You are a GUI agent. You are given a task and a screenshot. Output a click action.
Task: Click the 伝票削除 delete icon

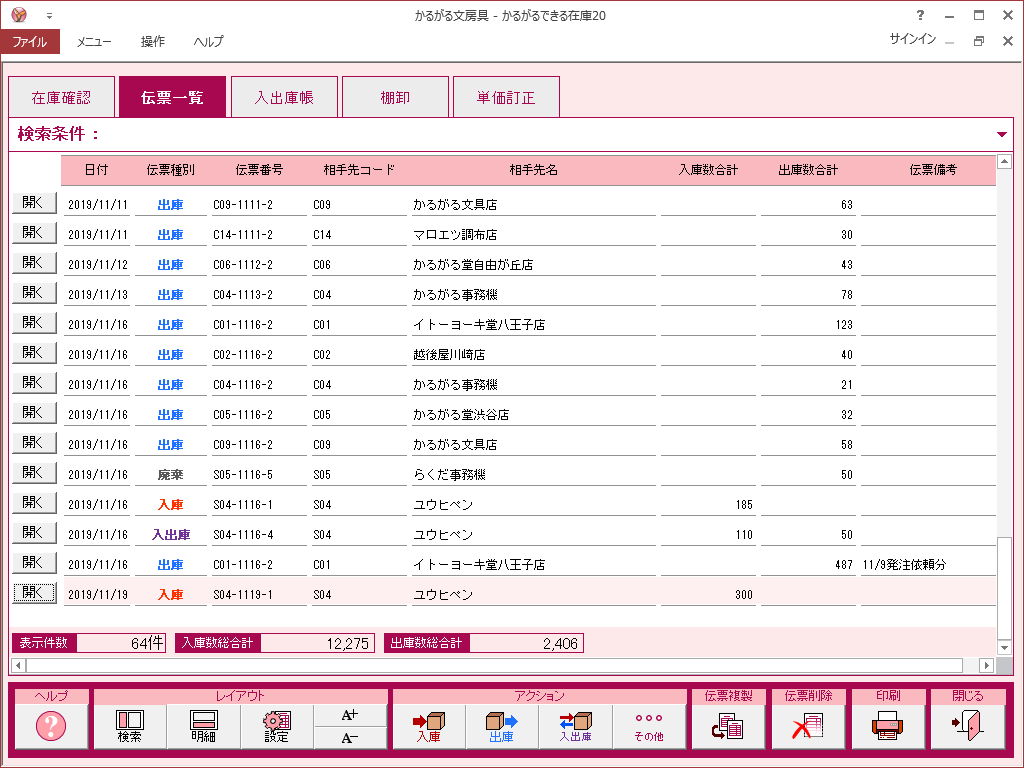[808, 726]
